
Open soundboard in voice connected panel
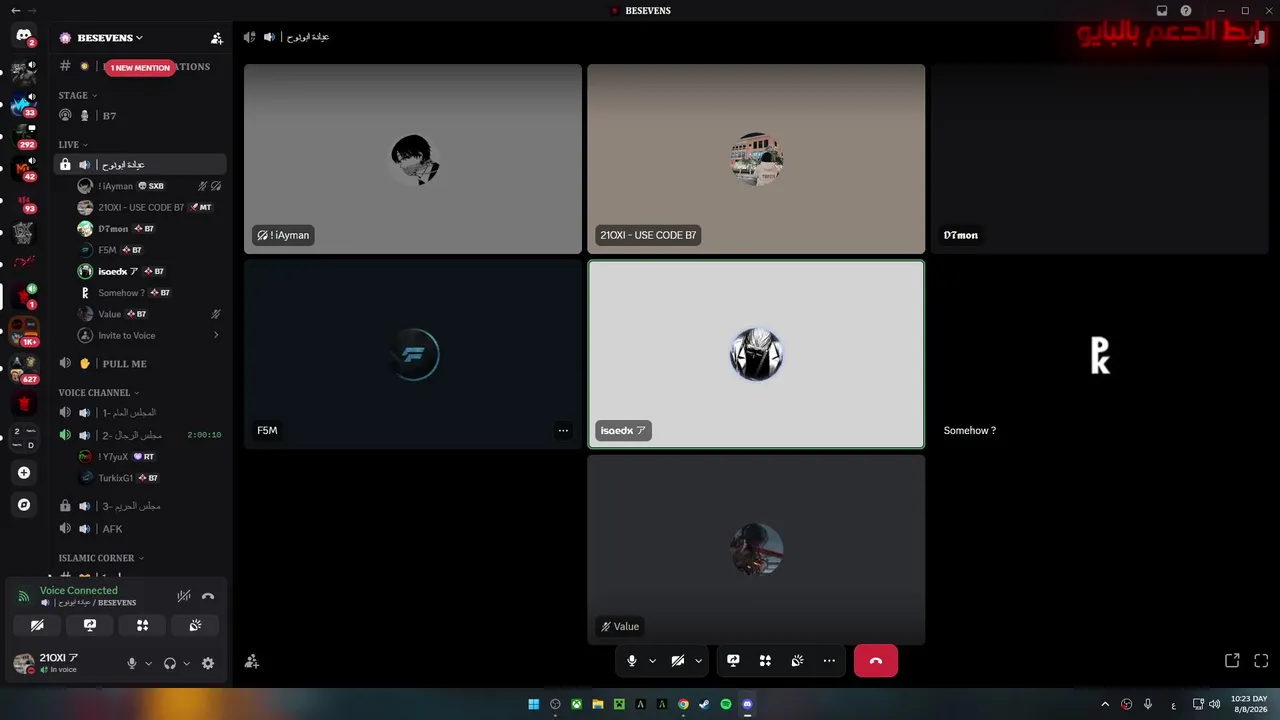point(195,625)
